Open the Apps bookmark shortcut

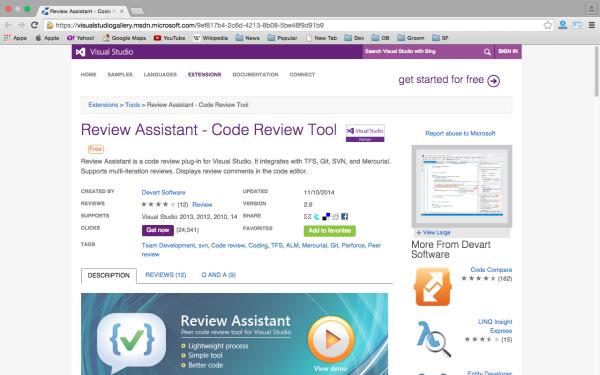(x=15, y=38)
